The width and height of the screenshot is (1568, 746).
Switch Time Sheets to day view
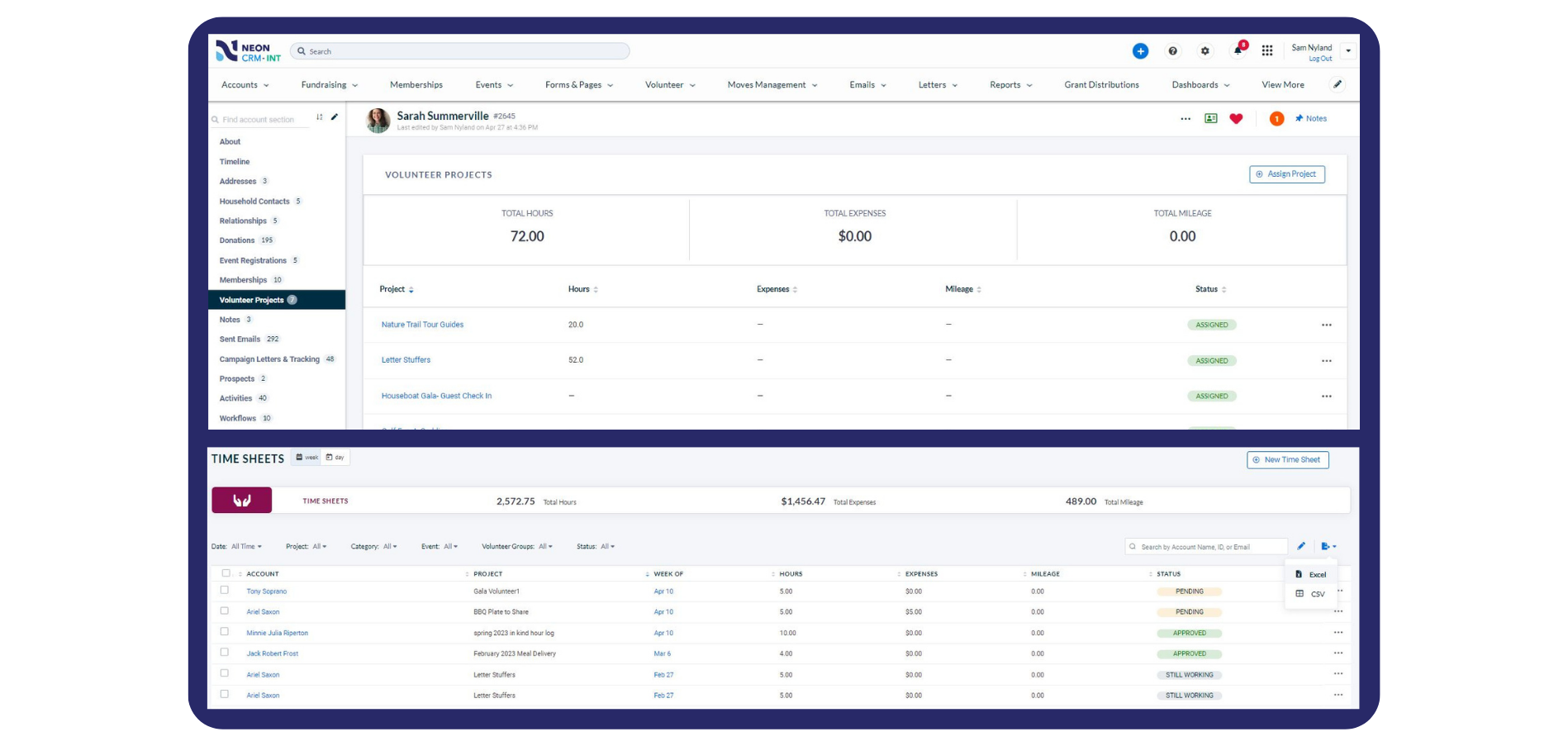click(x=334, y=457)
